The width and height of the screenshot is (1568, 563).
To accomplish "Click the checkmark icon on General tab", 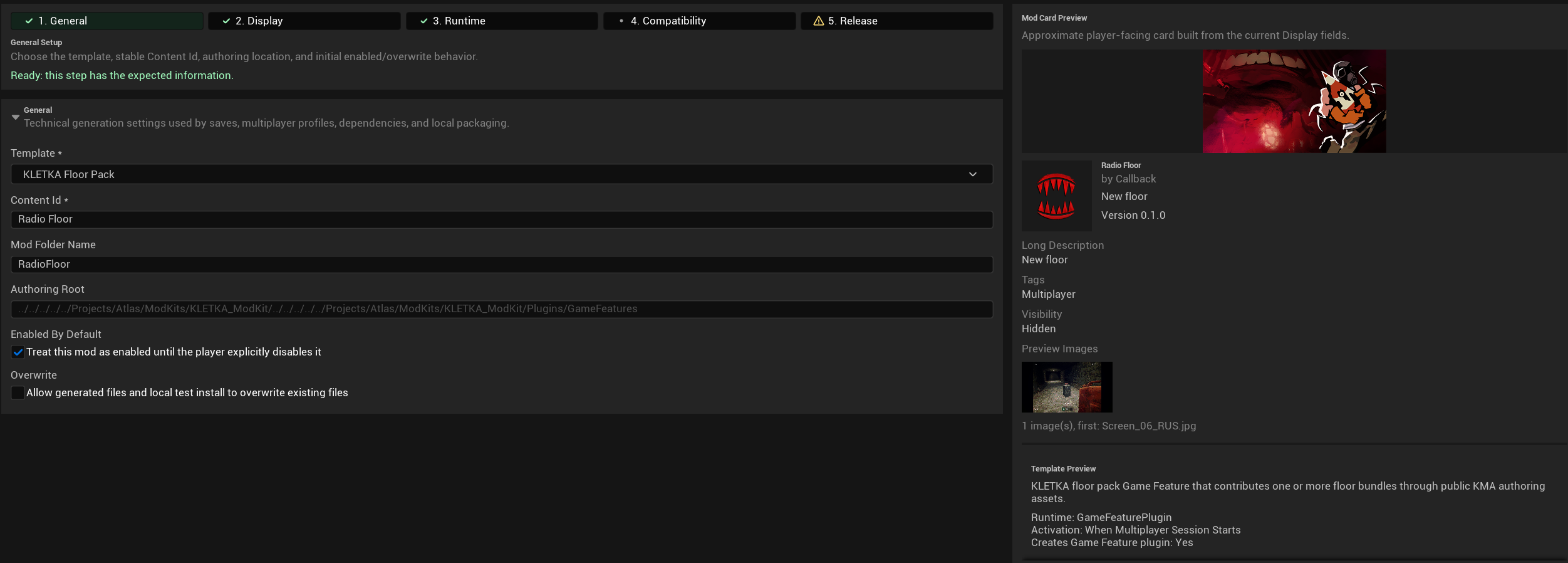I will [29, 21].
